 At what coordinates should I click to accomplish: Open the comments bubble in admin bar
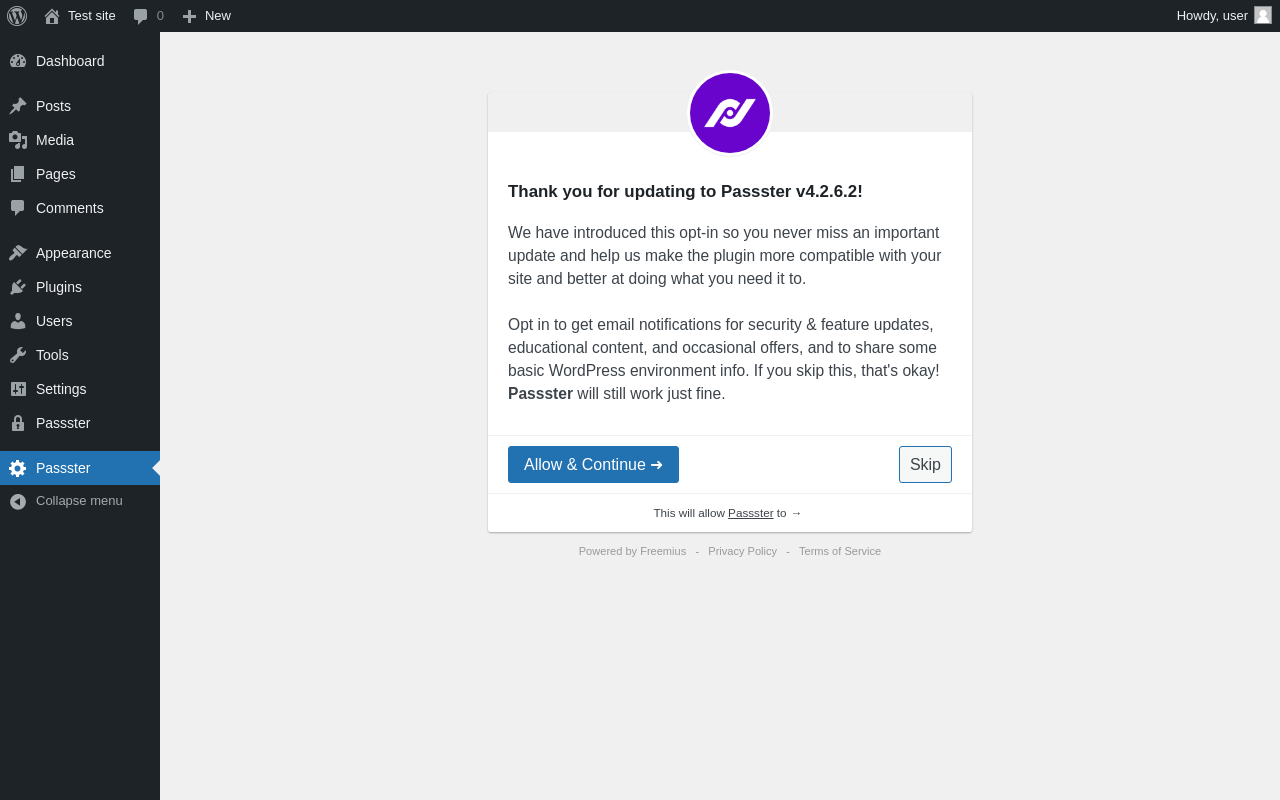(141, 16)
